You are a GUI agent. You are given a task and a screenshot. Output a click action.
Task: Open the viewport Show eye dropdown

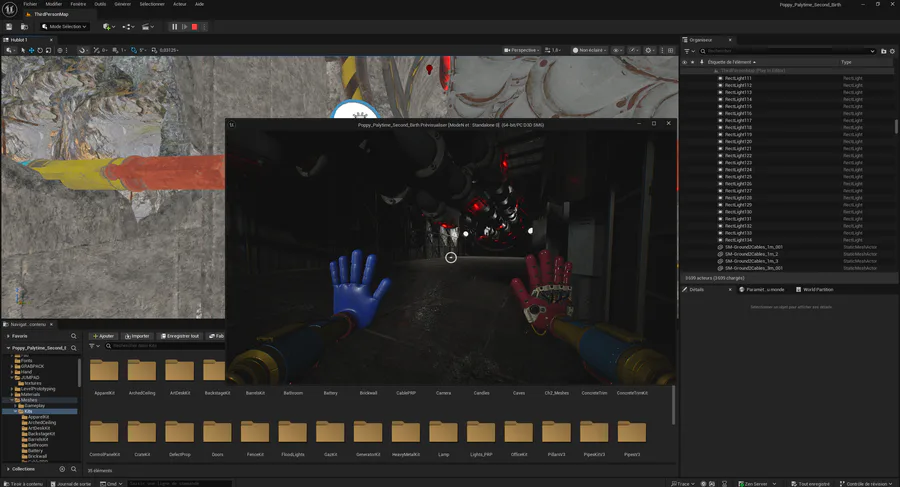click(x=618, y=51)
